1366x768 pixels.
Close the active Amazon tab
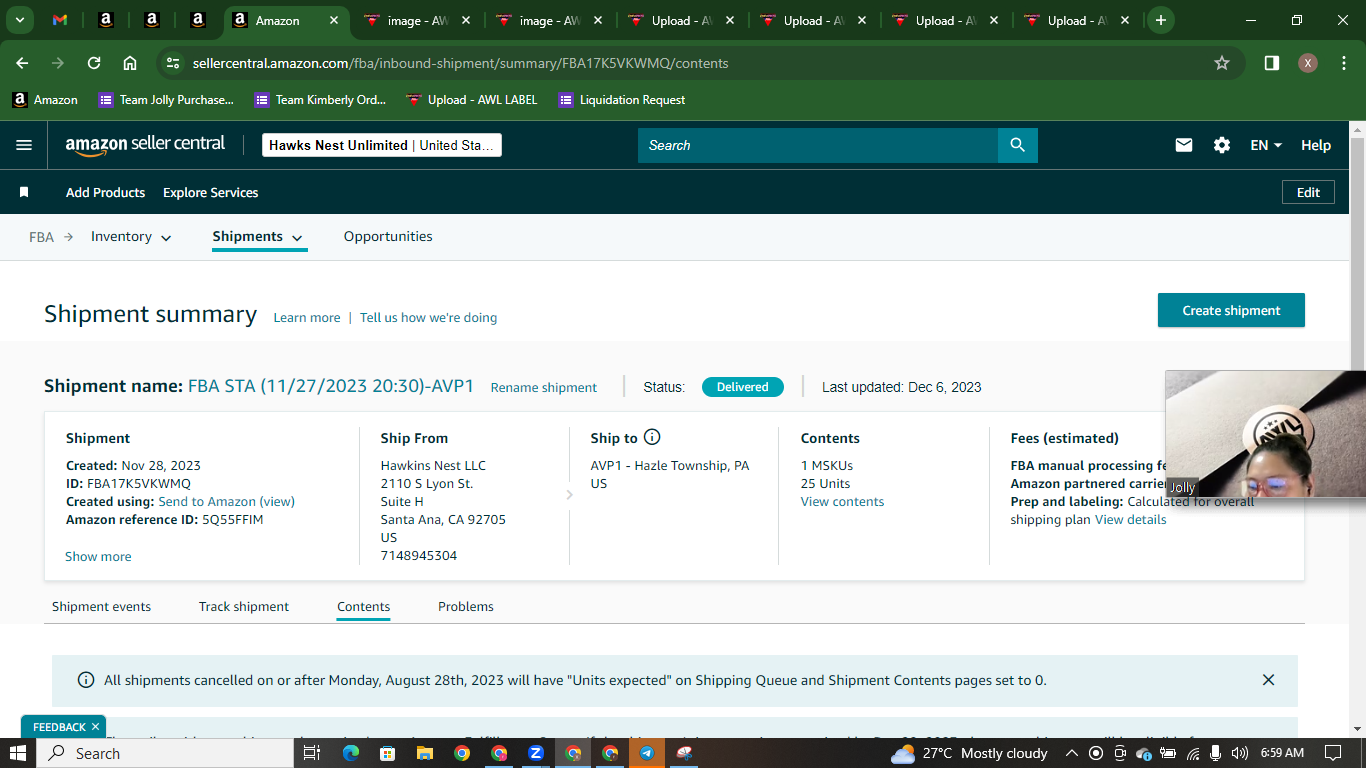(x=333, y=20)
